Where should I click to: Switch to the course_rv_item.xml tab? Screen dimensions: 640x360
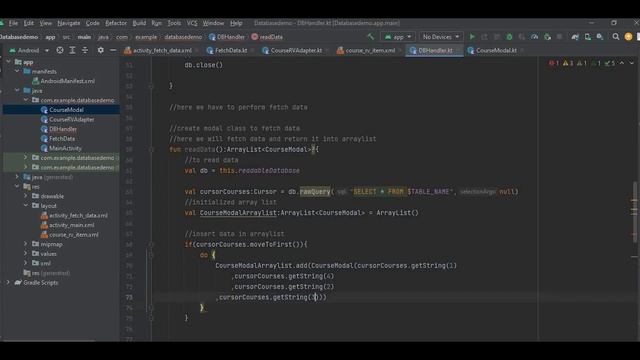point(369,51)
